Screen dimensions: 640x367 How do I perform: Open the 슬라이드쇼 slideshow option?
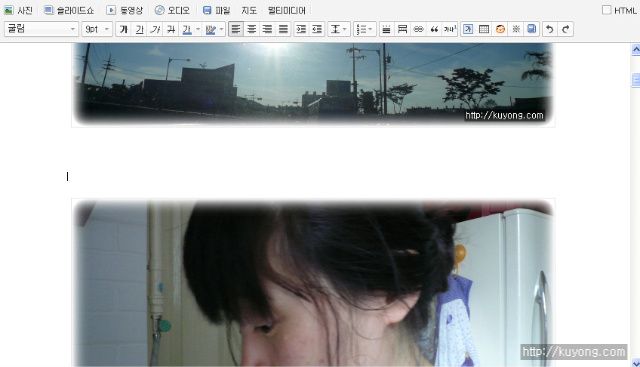(69, 10)
